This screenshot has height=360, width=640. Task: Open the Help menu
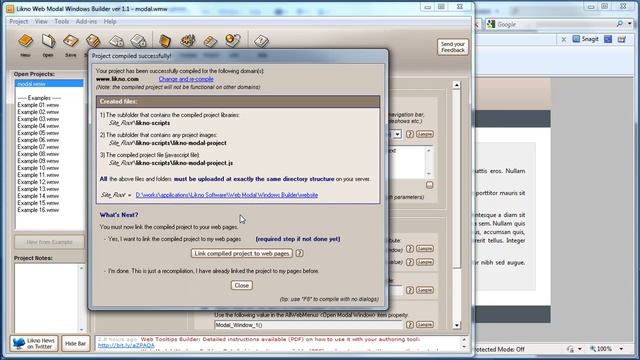[x=110, y=22]
